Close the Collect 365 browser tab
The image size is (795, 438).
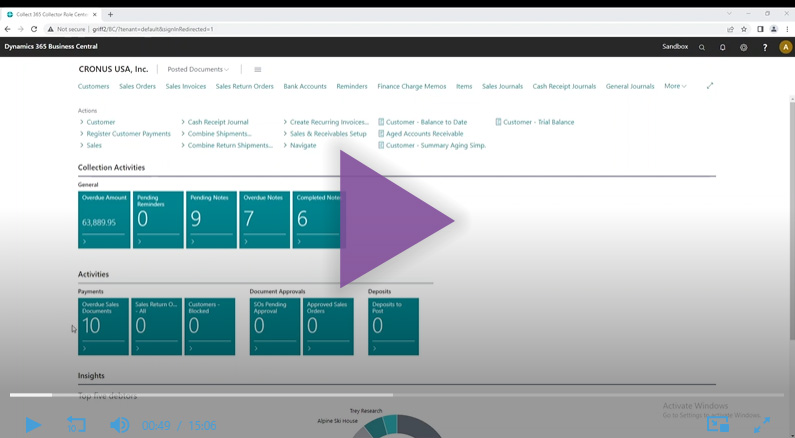tap(95, 14)
